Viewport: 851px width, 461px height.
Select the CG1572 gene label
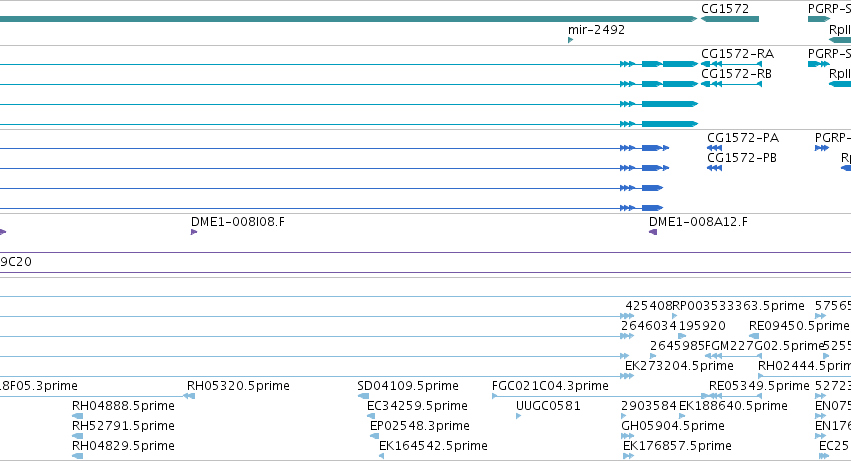coord(725,9)
